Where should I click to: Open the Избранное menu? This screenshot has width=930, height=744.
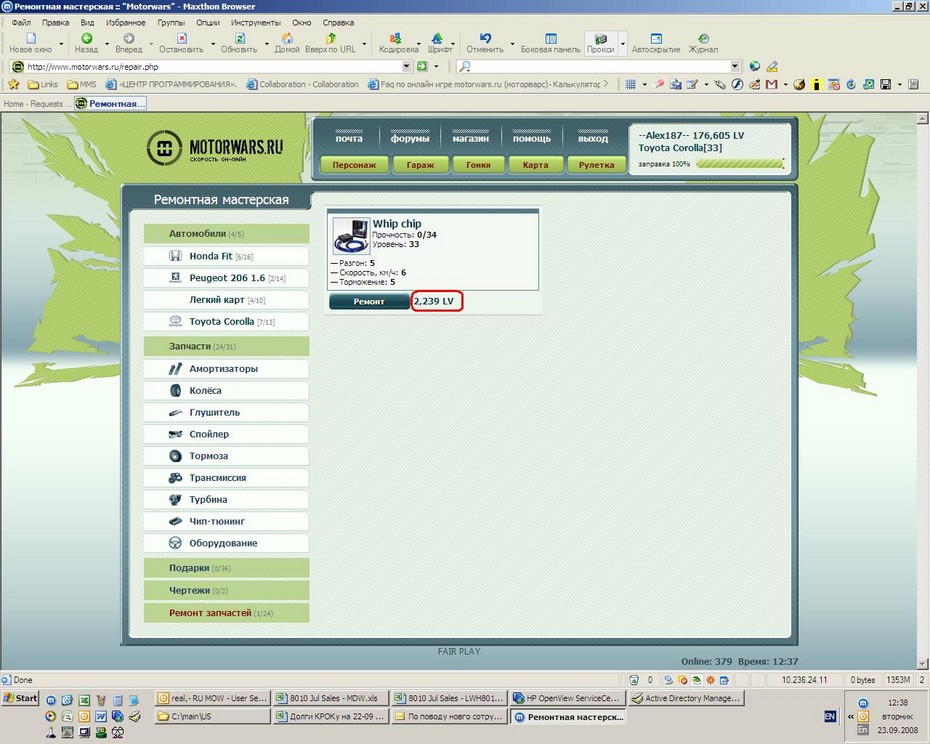[x=125, y=22]
